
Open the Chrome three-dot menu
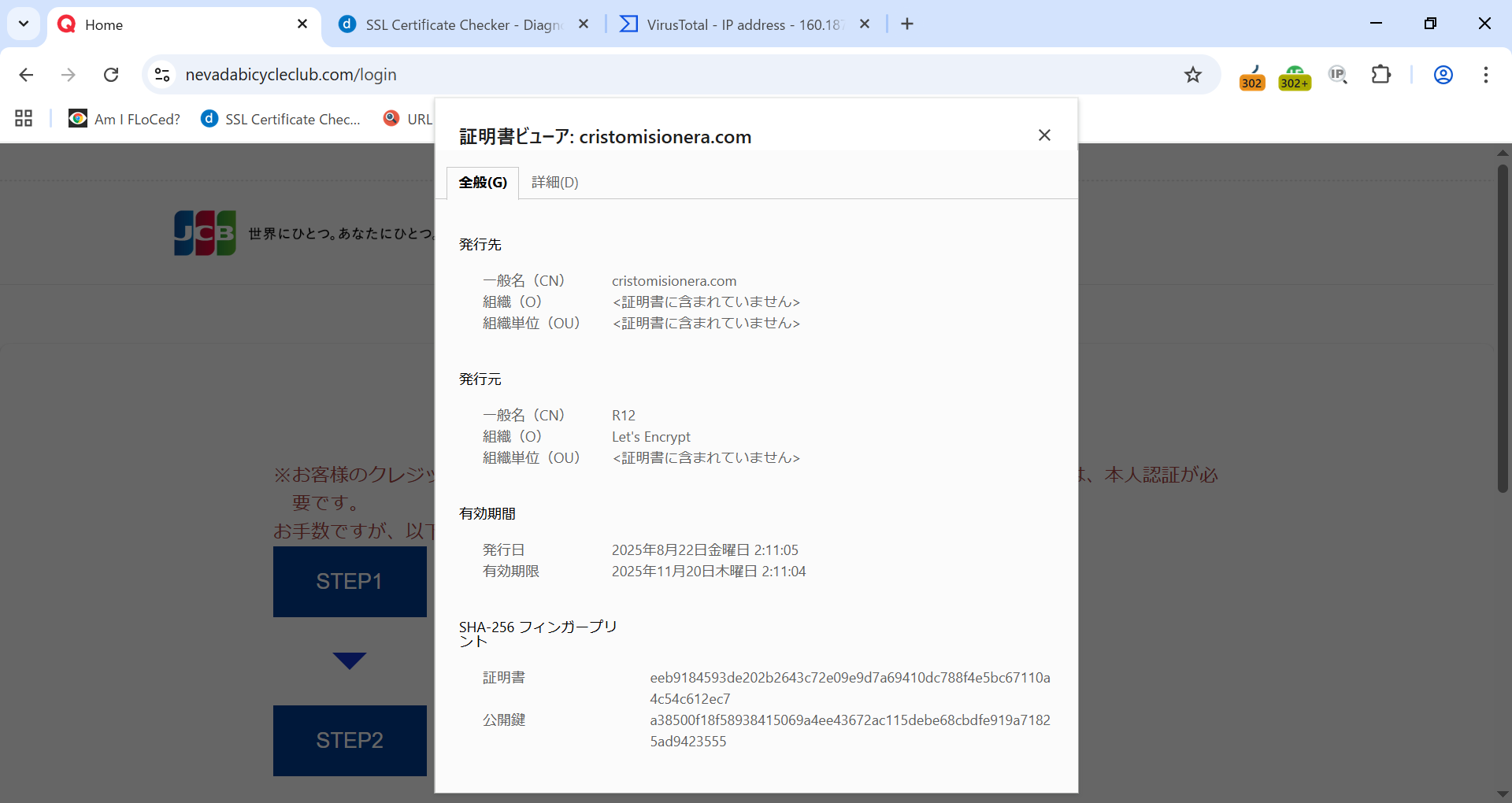point(1487,75)
